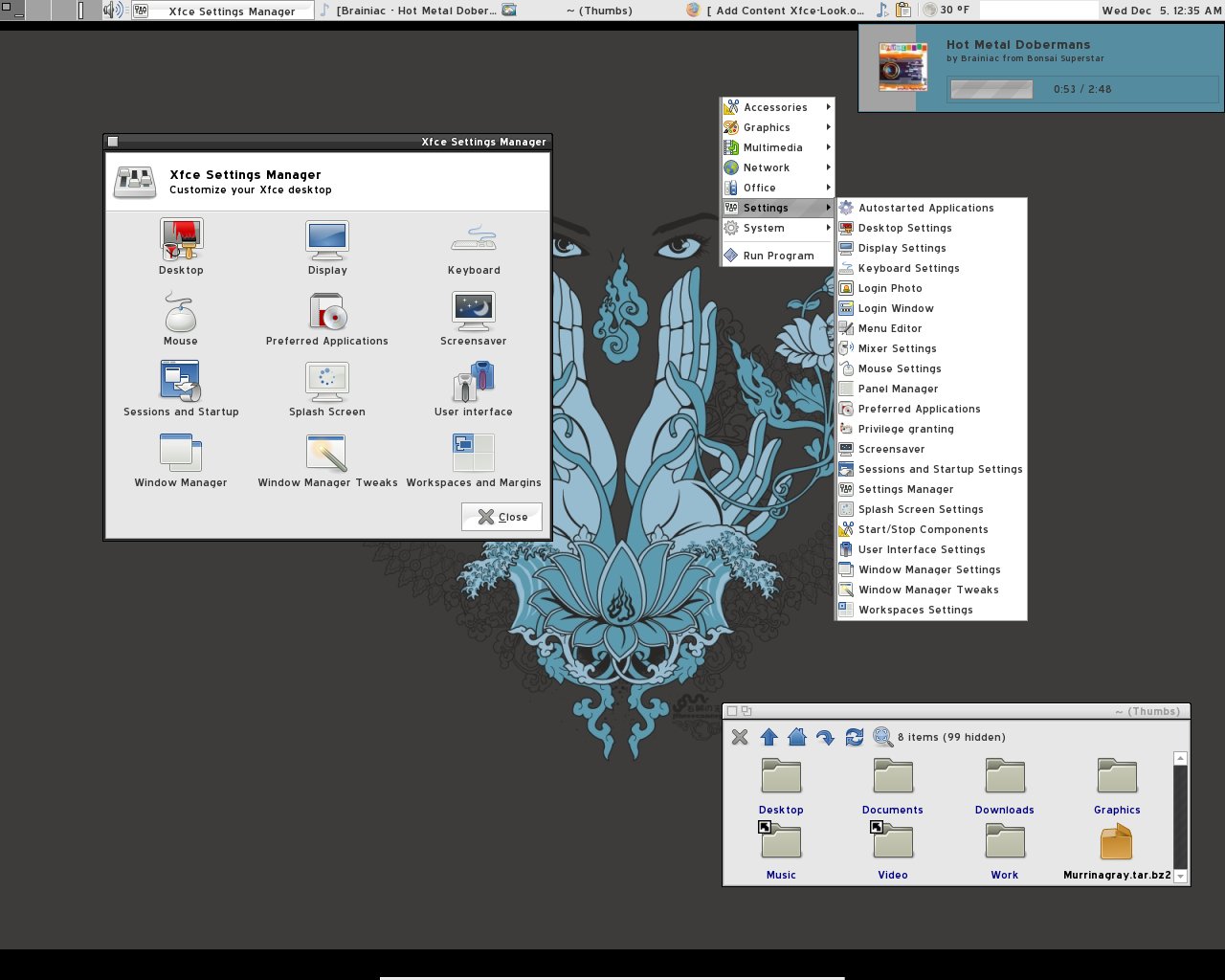The height and width of the screenshot is (980, 1225).
Task: Click the clock in the top panel
Action: point(1161,11)
